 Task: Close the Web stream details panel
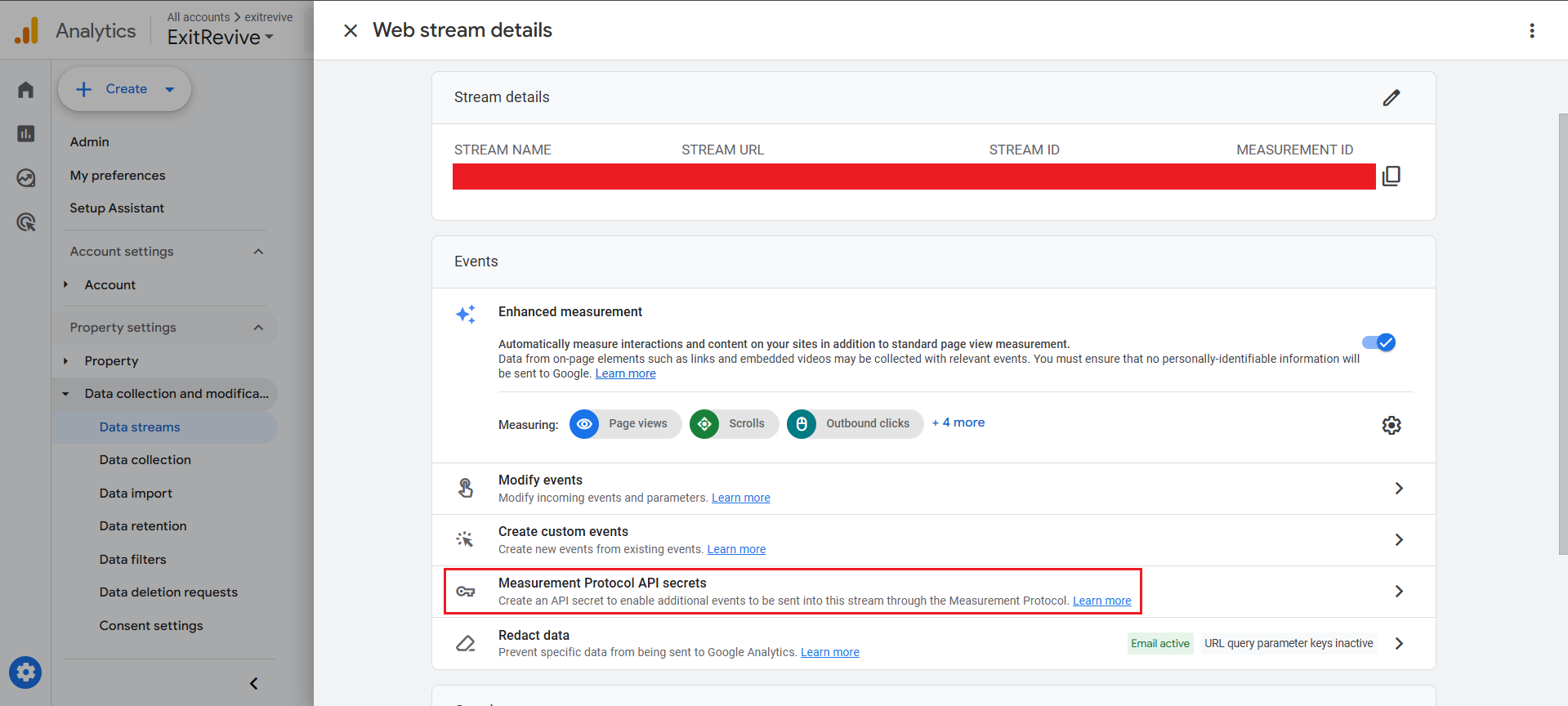tap(351, 31)
